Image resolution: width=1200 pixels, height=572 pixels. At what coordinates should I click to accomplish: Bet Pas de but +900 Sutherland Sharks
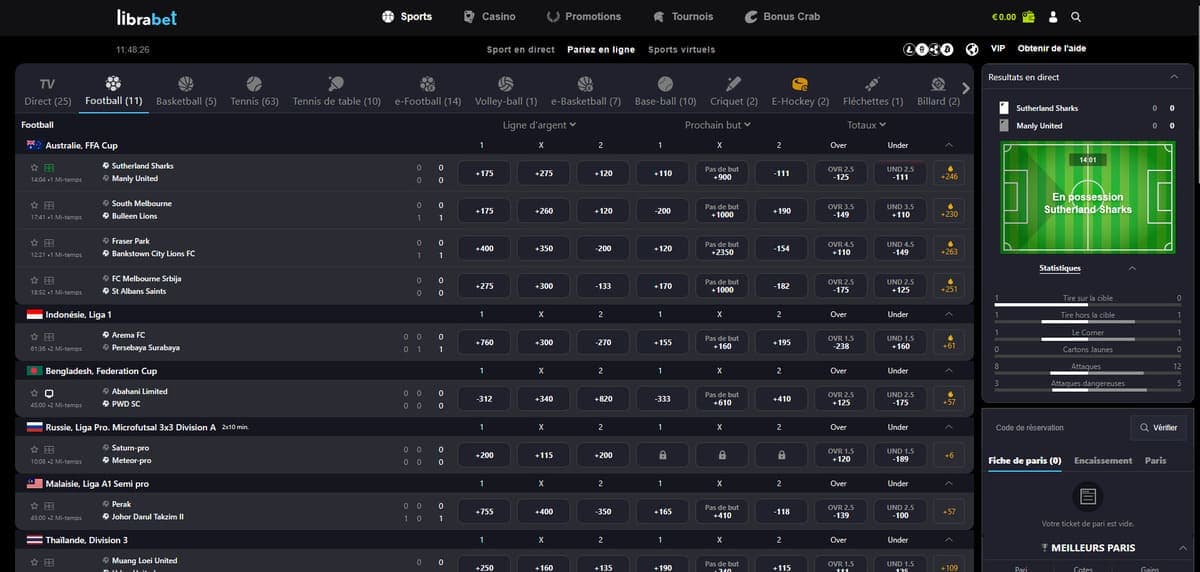(x=722, y=173)
